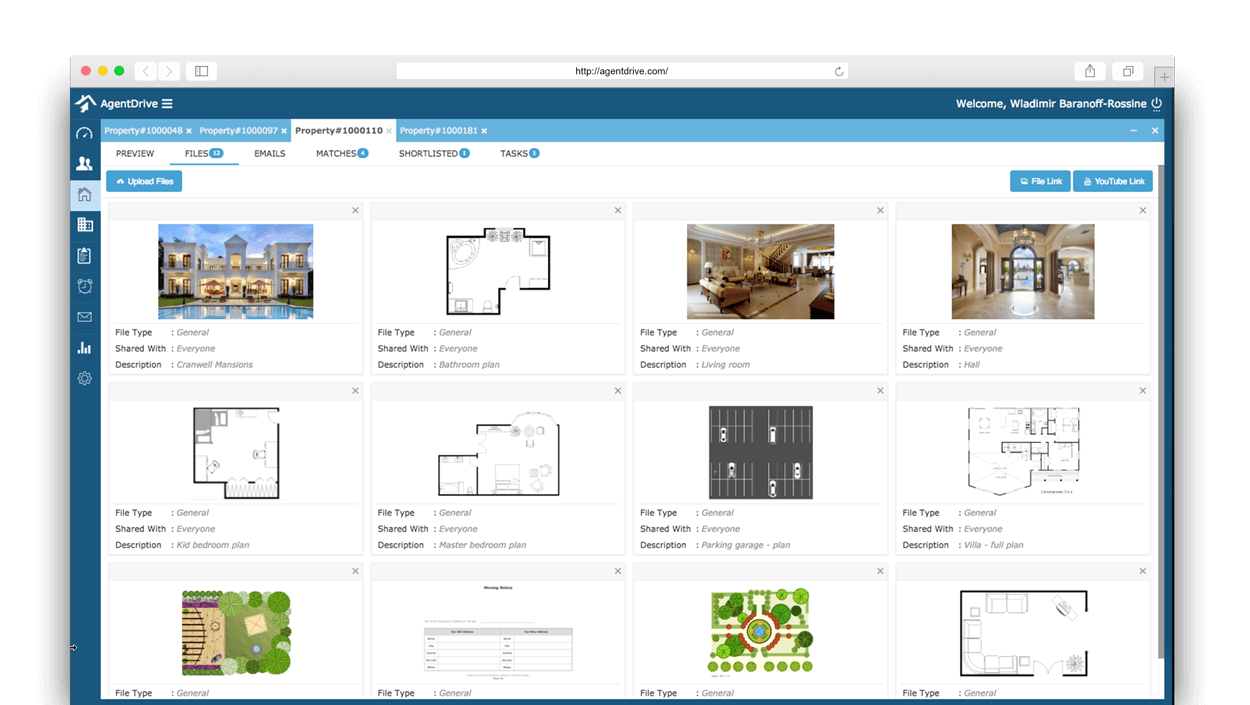Open the dashboard gauge icon in sidebar

[84, 133]
